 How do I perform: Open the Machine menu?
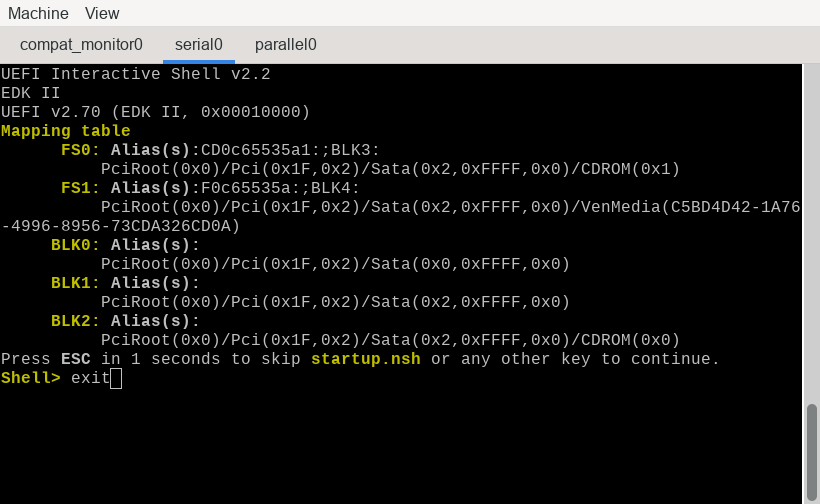point(38,13)
